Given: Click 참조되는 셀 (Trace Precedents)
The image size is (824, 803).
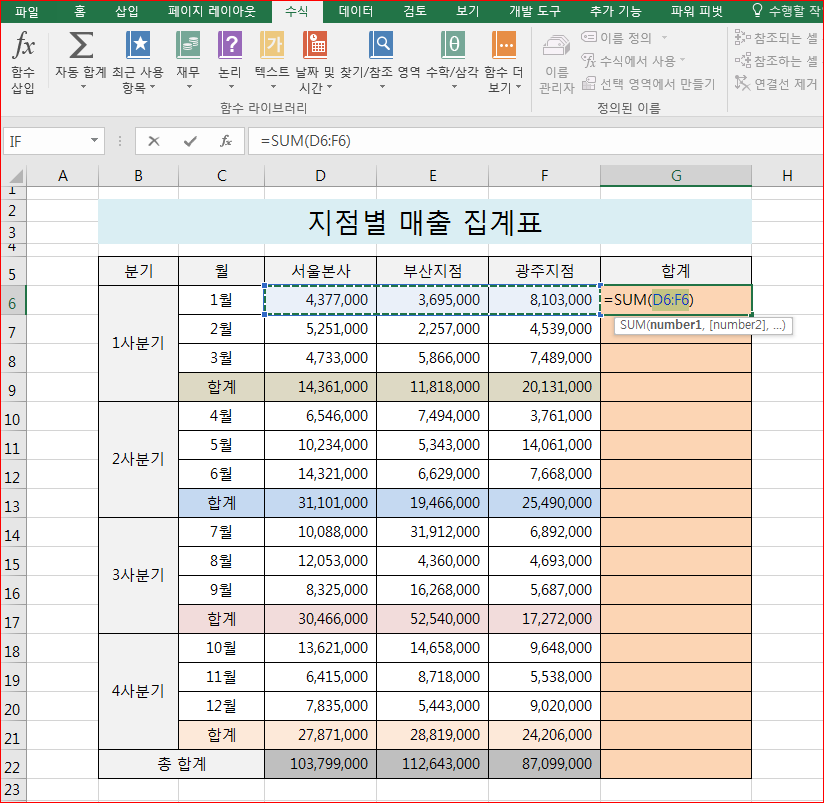Looking at the screenshot, I should [x=776, y=37].
